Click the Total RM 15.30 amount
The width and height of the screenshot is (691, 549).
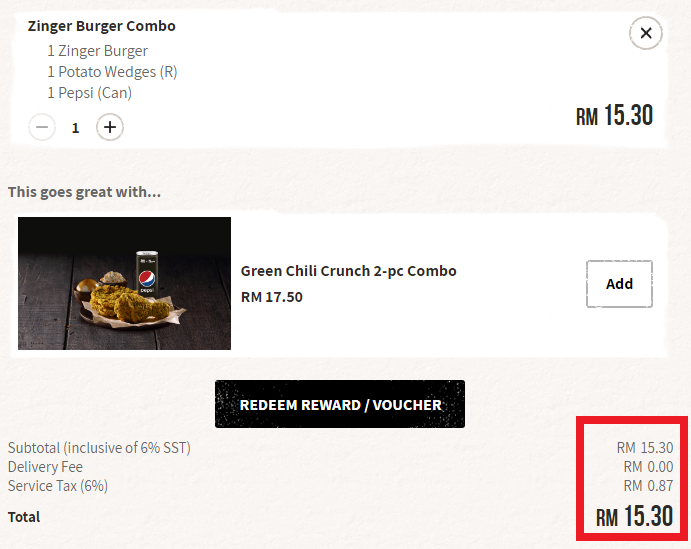(x=635, y=516)
